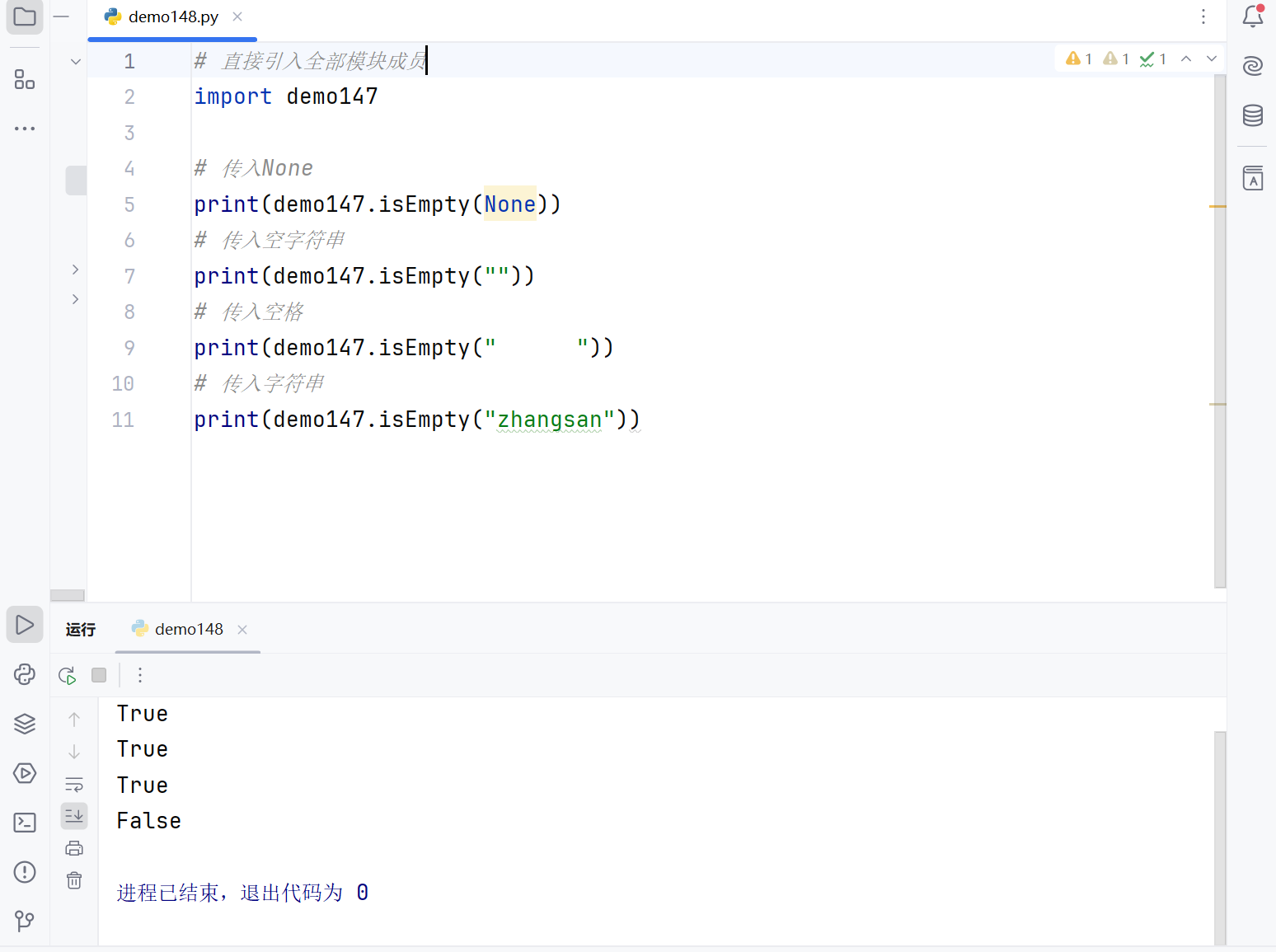This screenshot has width=1276, height=952.
Task: Open the right-sidebar icon below Database
Action: point(1253,178)
